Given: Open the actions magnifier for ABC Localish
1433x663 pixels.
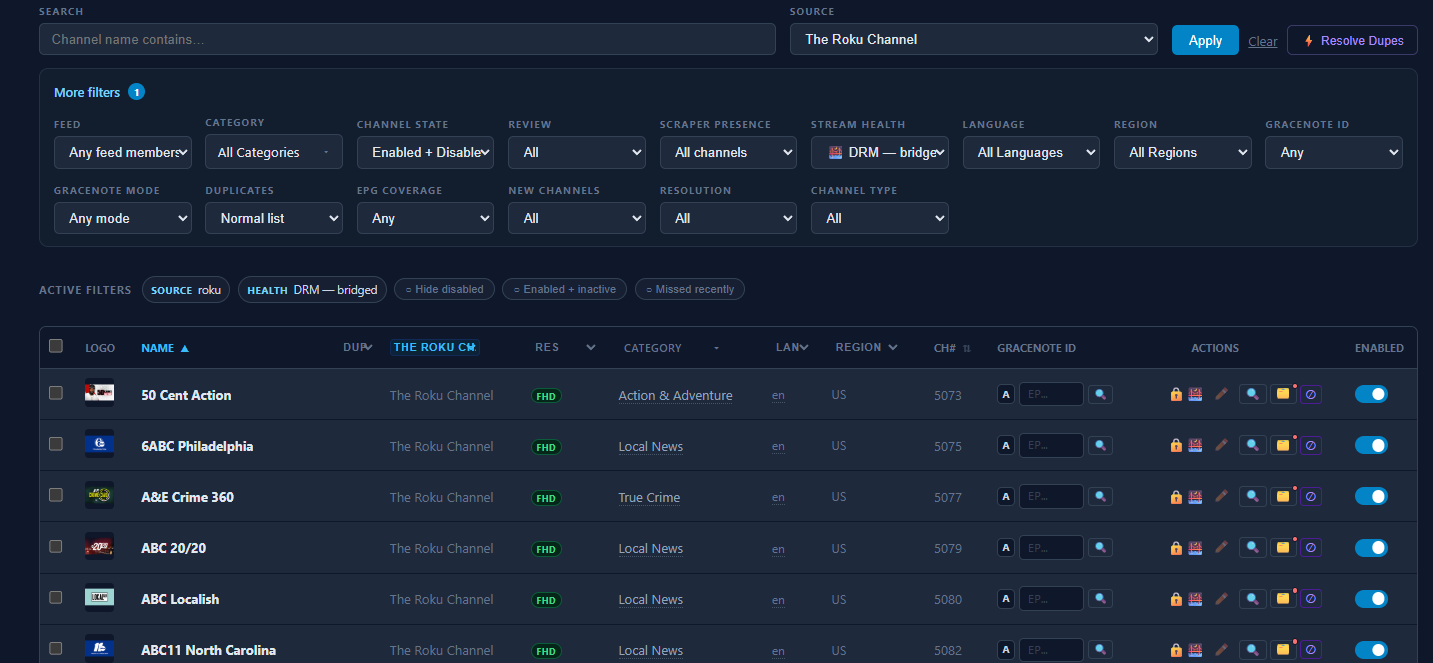Looking at the screenshot, I should (1252, 599).
